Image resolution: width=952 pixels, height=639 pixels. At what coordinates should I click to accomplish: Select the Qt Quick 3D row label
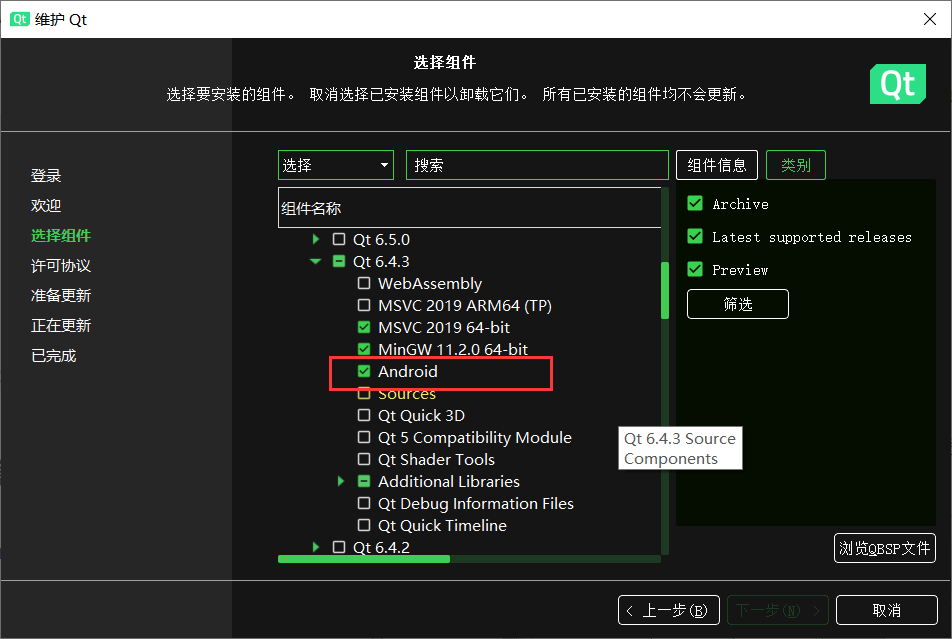pos(421,415)
